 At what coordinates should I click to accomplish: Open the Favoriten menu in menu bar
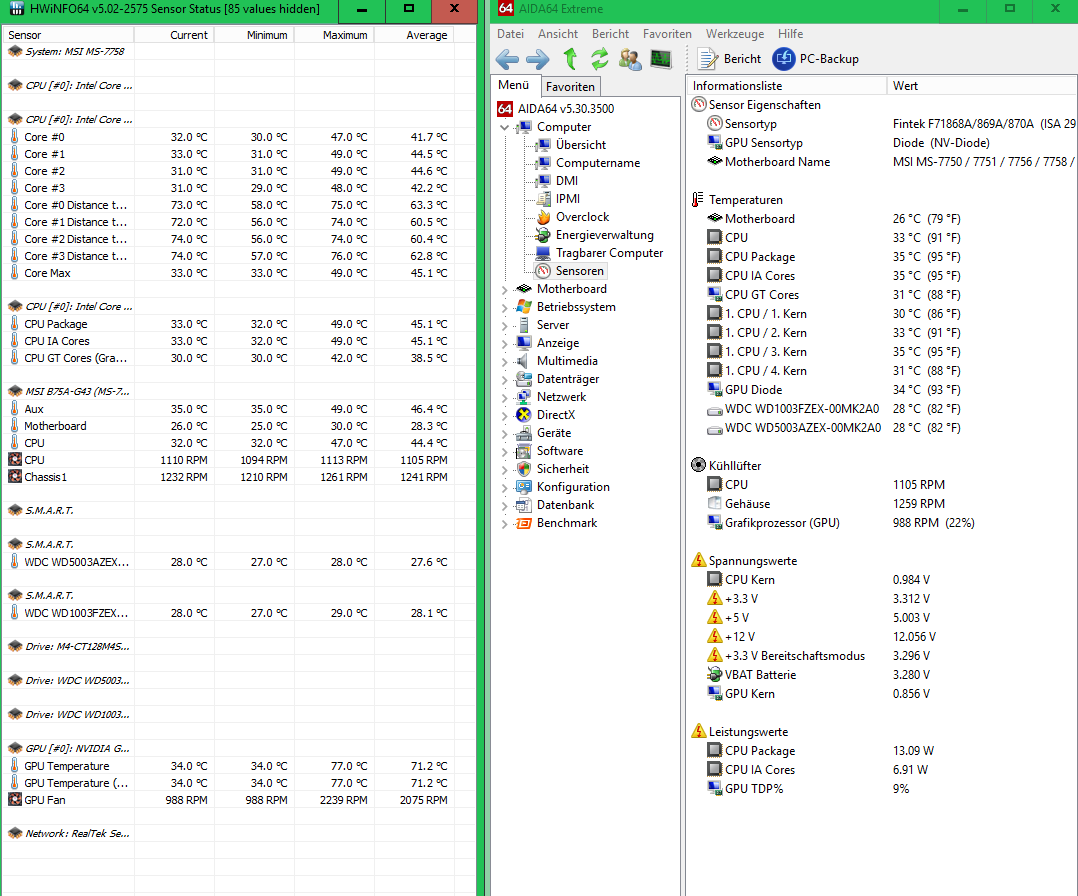tap(667, 34)
